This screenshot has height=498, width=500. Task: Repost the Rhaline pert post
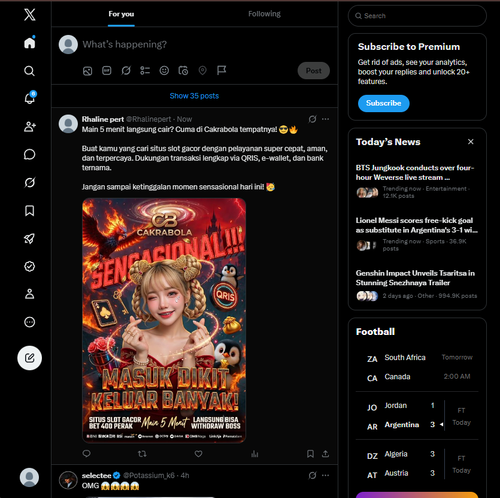142,454
